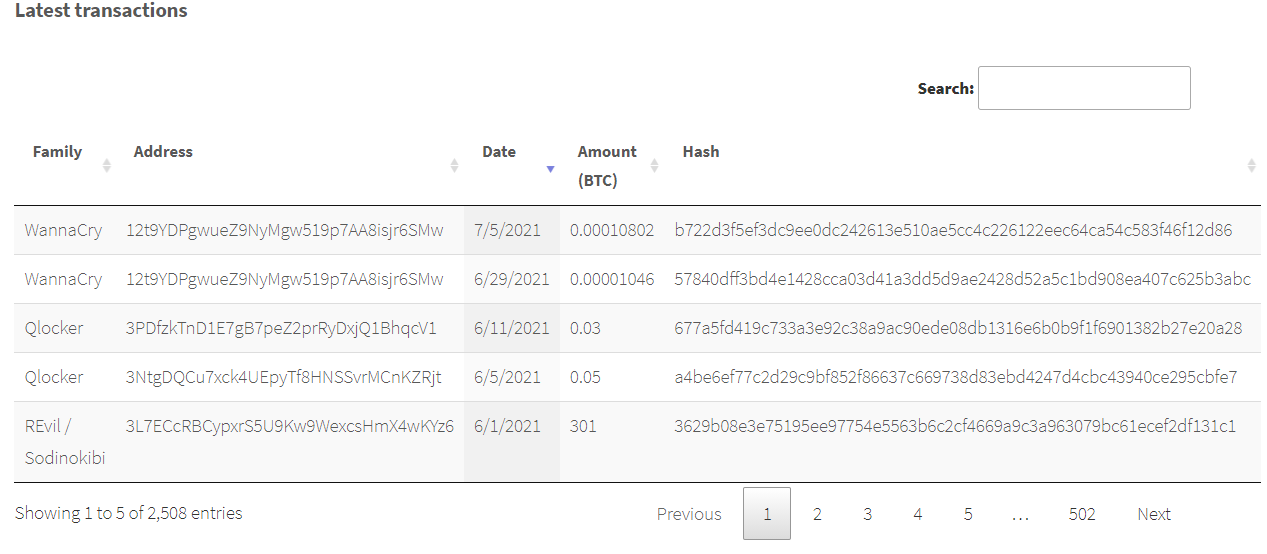Click the hash beginning with 3629b08e3e75195e
1267x554 pixels.
coord(955,426)
